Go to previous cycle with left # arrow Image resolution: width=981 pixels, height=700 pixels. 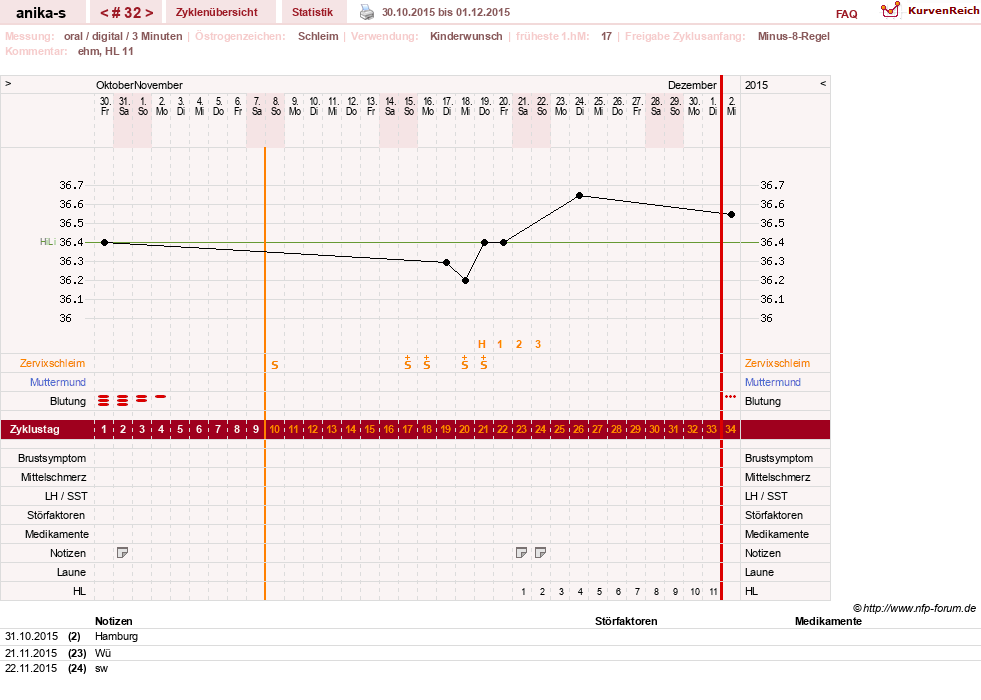point(104,13)
